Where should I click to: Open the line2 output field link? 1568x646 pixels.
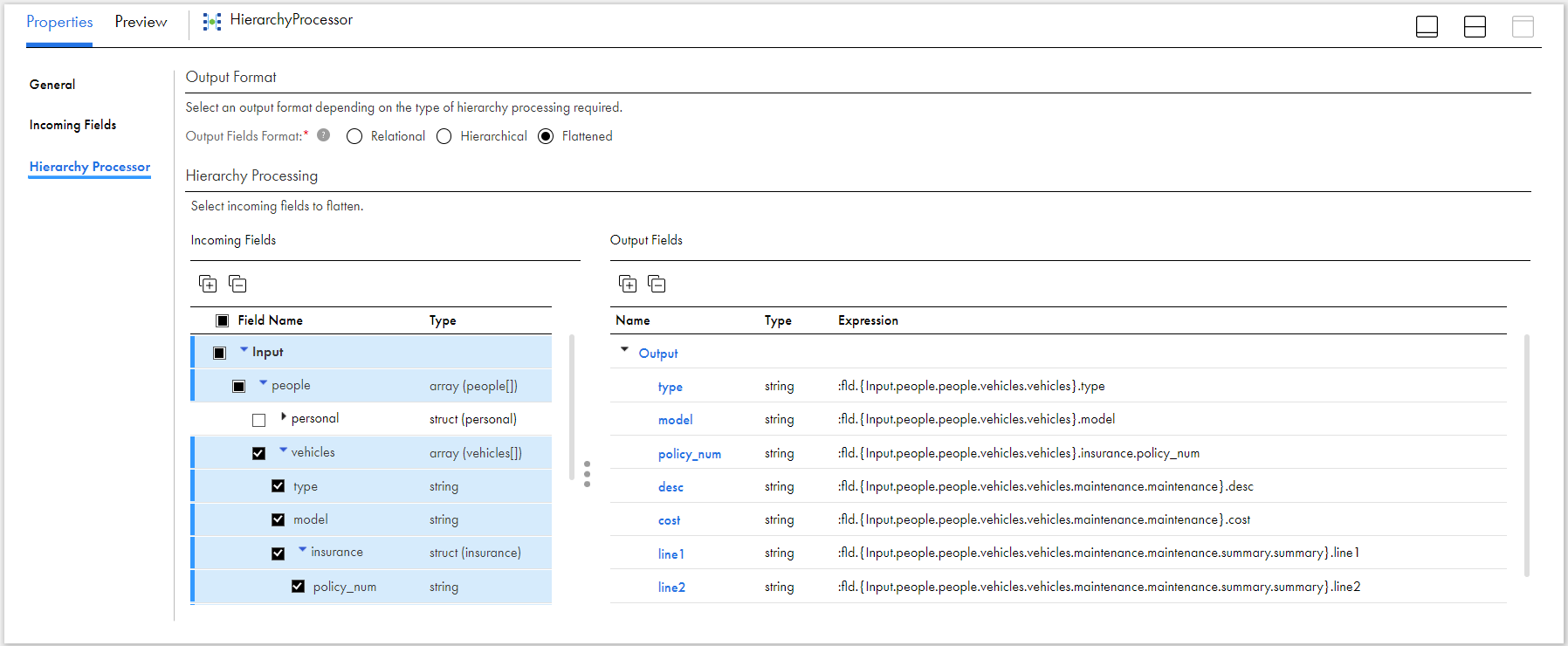671,588
